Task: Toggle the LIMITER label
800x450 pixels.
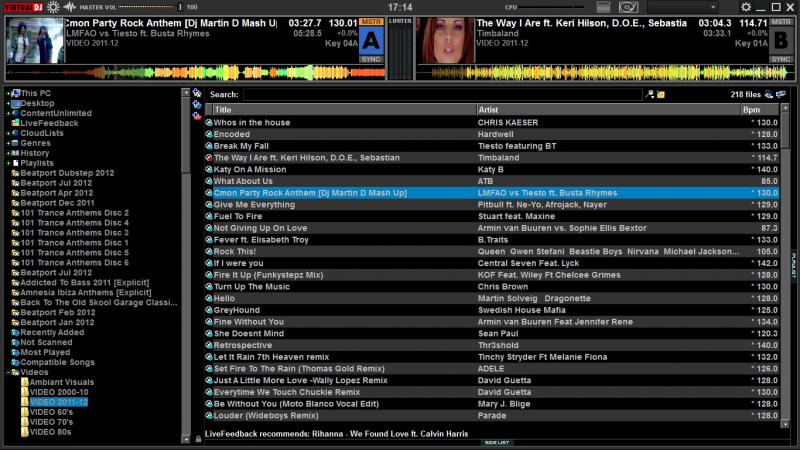Action: [x=401, y=21]
